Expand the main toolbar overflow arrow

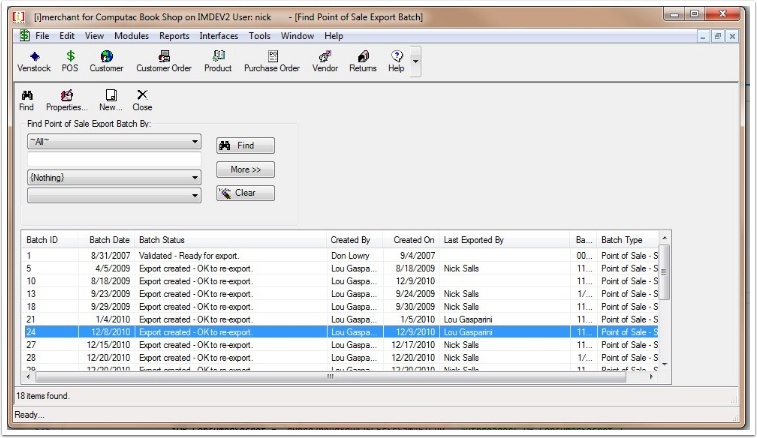[415, 61]
